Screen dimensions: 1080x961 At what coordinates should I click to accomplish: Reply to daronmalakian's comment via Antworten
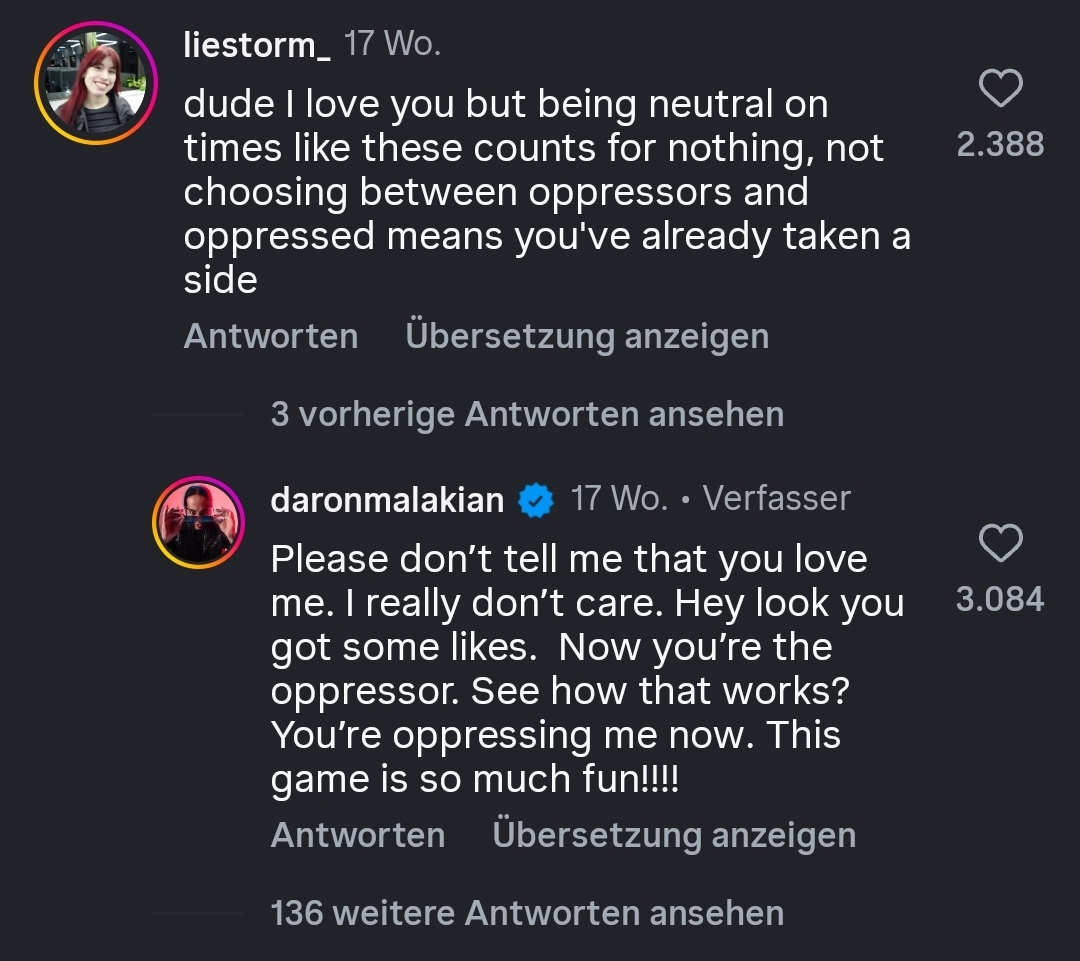coord(358,835)
